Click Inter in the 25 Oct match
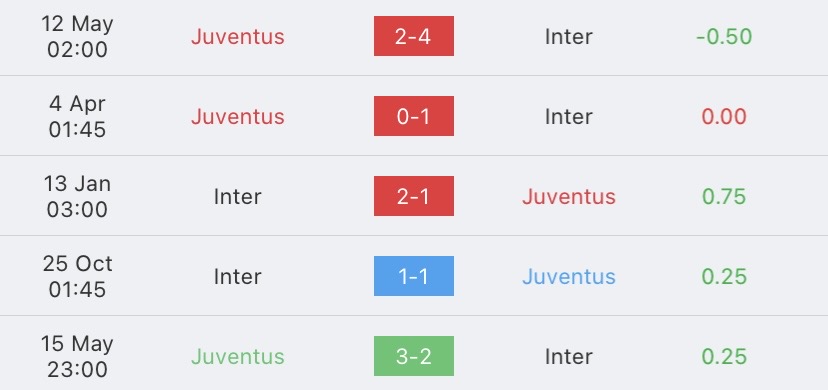This screenshot has width=828, height=390. (x=238, y=277)
